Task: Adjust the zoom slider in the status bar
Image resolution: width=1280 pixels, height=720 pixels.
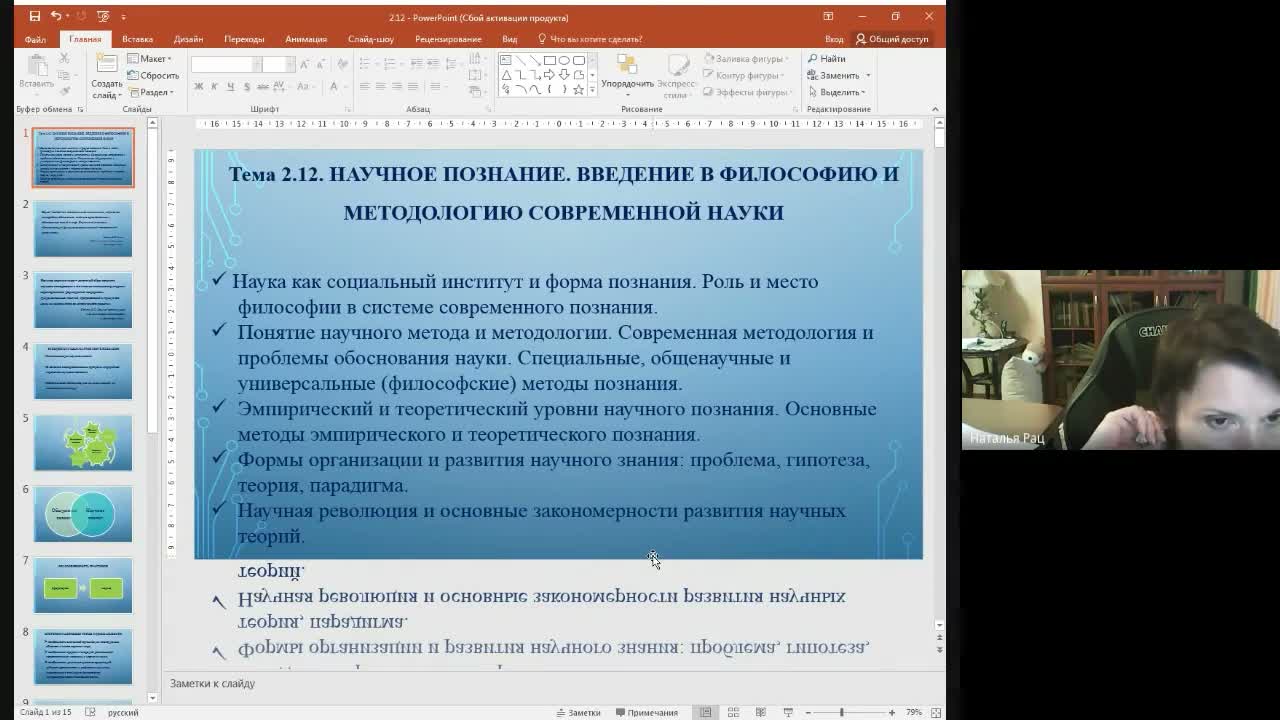Action: coord(842,712)
